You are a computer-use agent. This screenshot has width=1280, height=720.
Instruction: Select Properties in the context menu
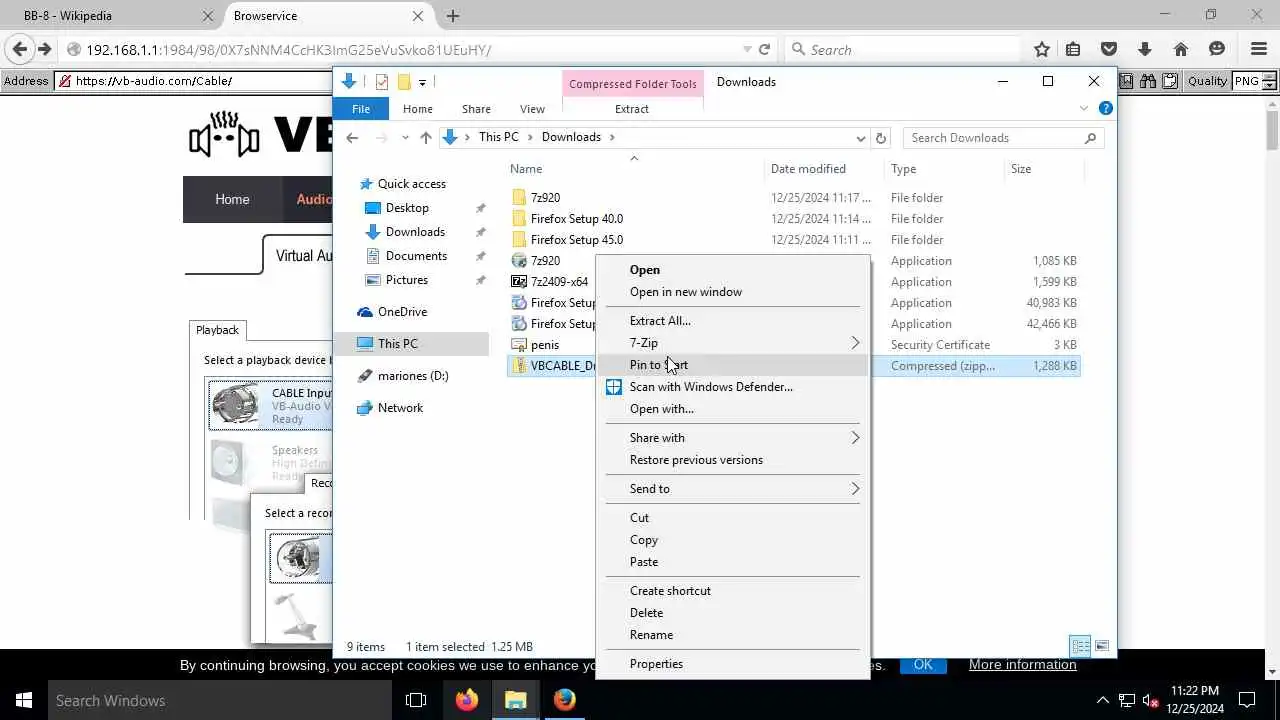point(734,664)
